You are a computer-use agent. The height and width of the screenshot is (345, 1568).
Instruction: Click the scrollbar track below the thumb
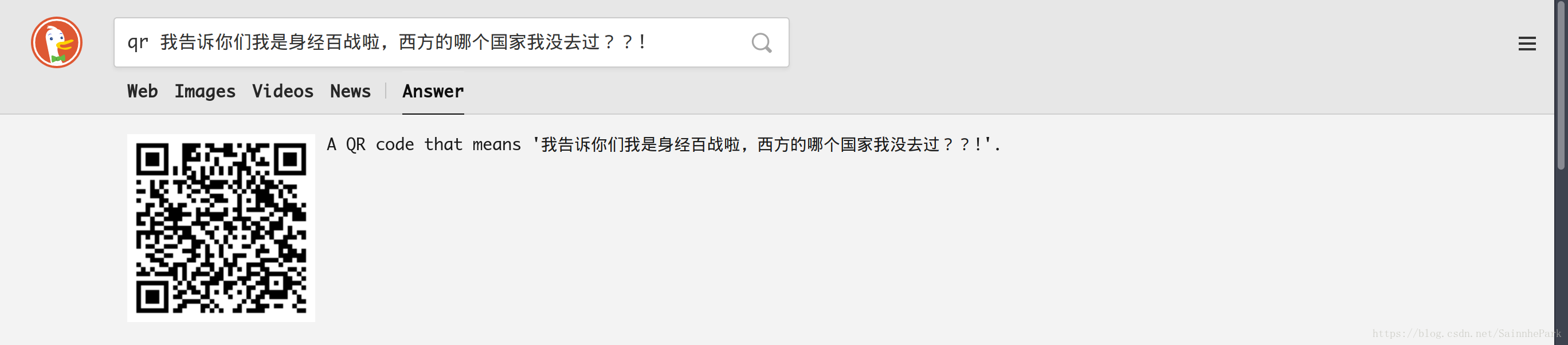(1561, 256)
